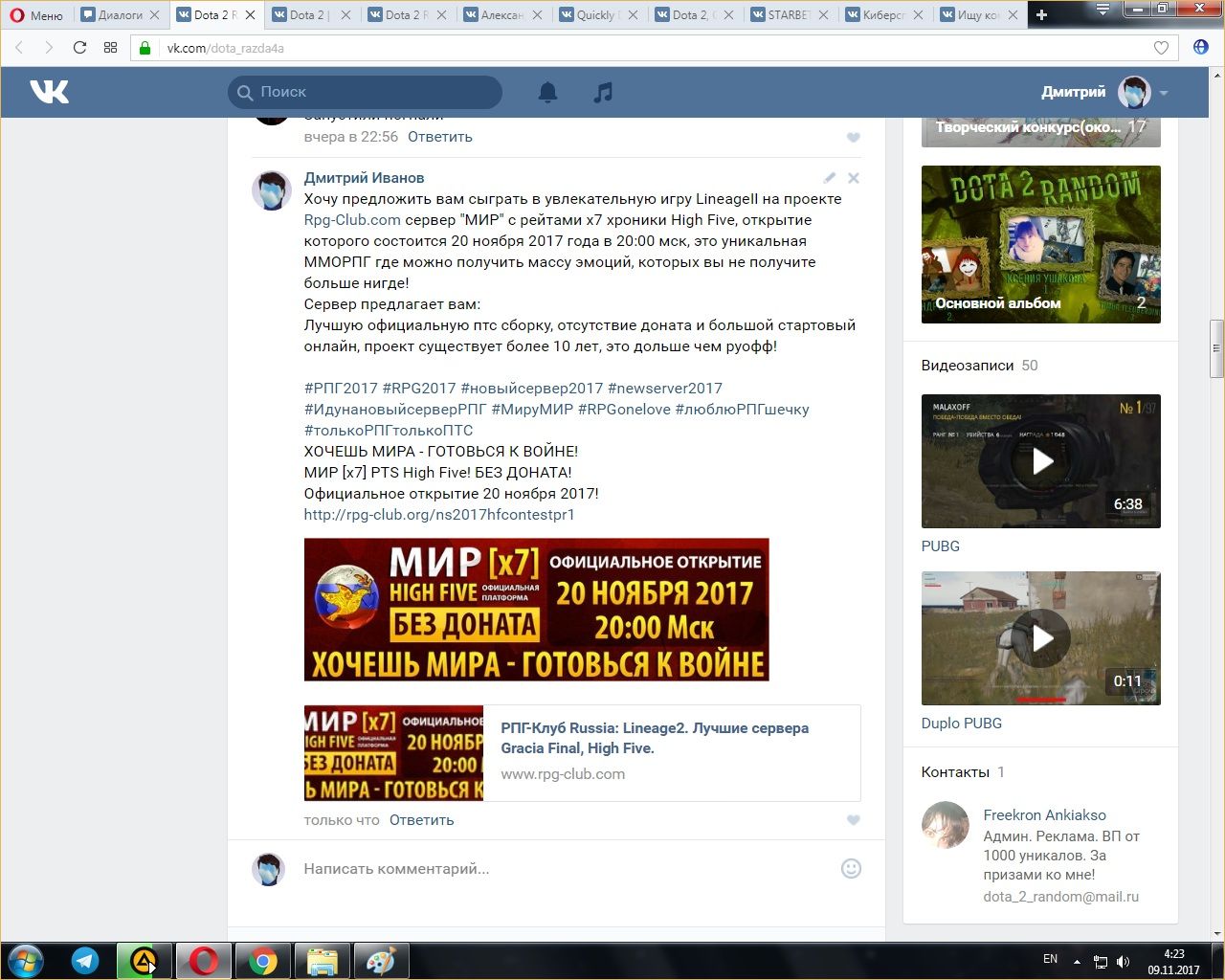Open Opera Speed Dial grid icon

click(110, 48)
